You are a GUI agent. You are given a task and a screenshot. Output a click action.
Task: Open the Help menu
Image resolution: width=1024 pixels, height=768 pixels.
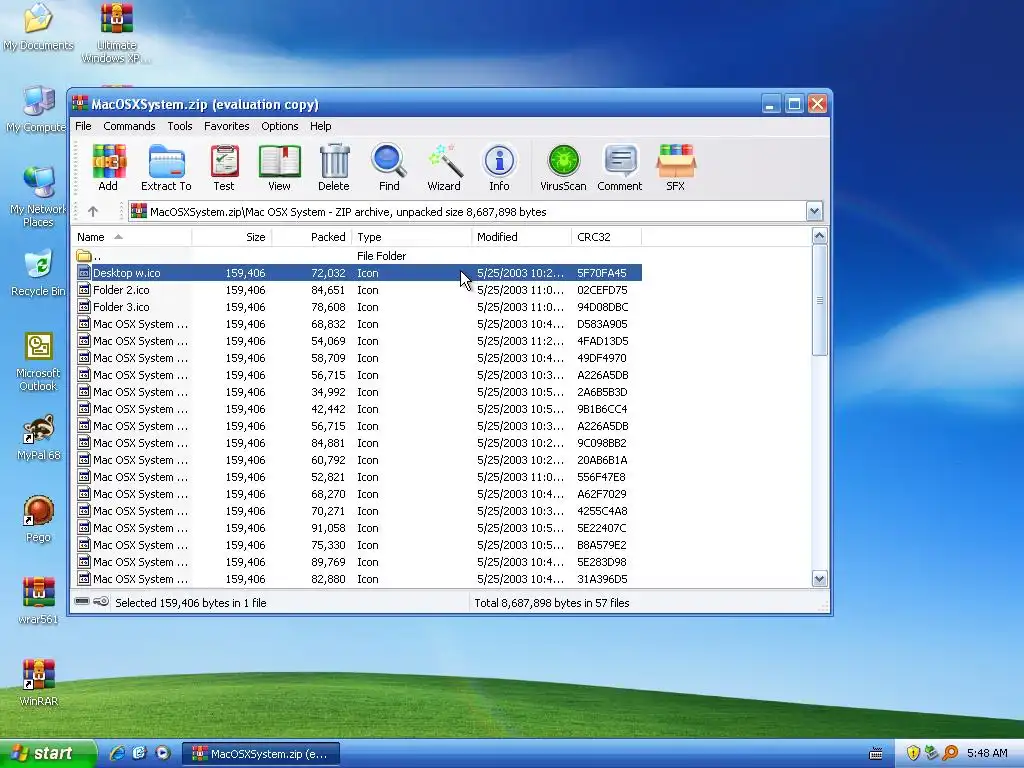point(320,126)
